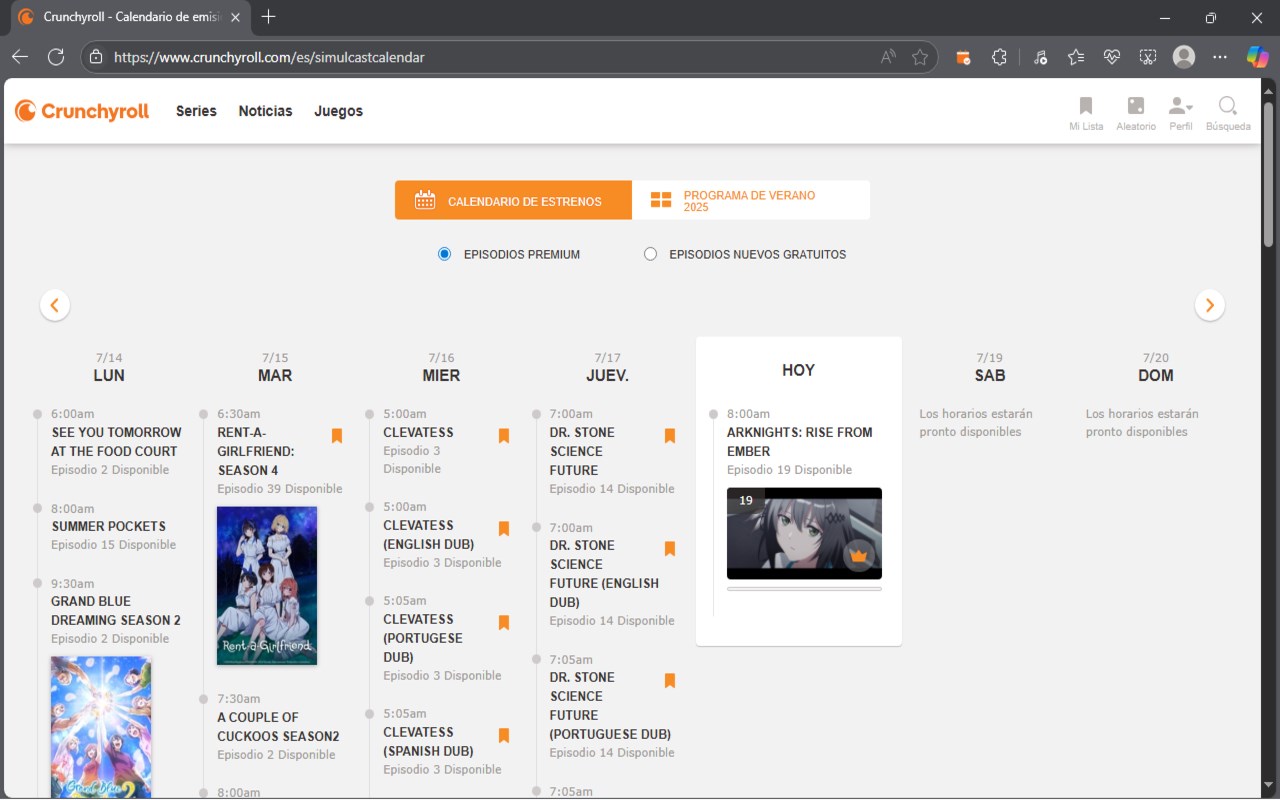
Task: Open the browser profile avatar
Action: [x=1184, y=57]
